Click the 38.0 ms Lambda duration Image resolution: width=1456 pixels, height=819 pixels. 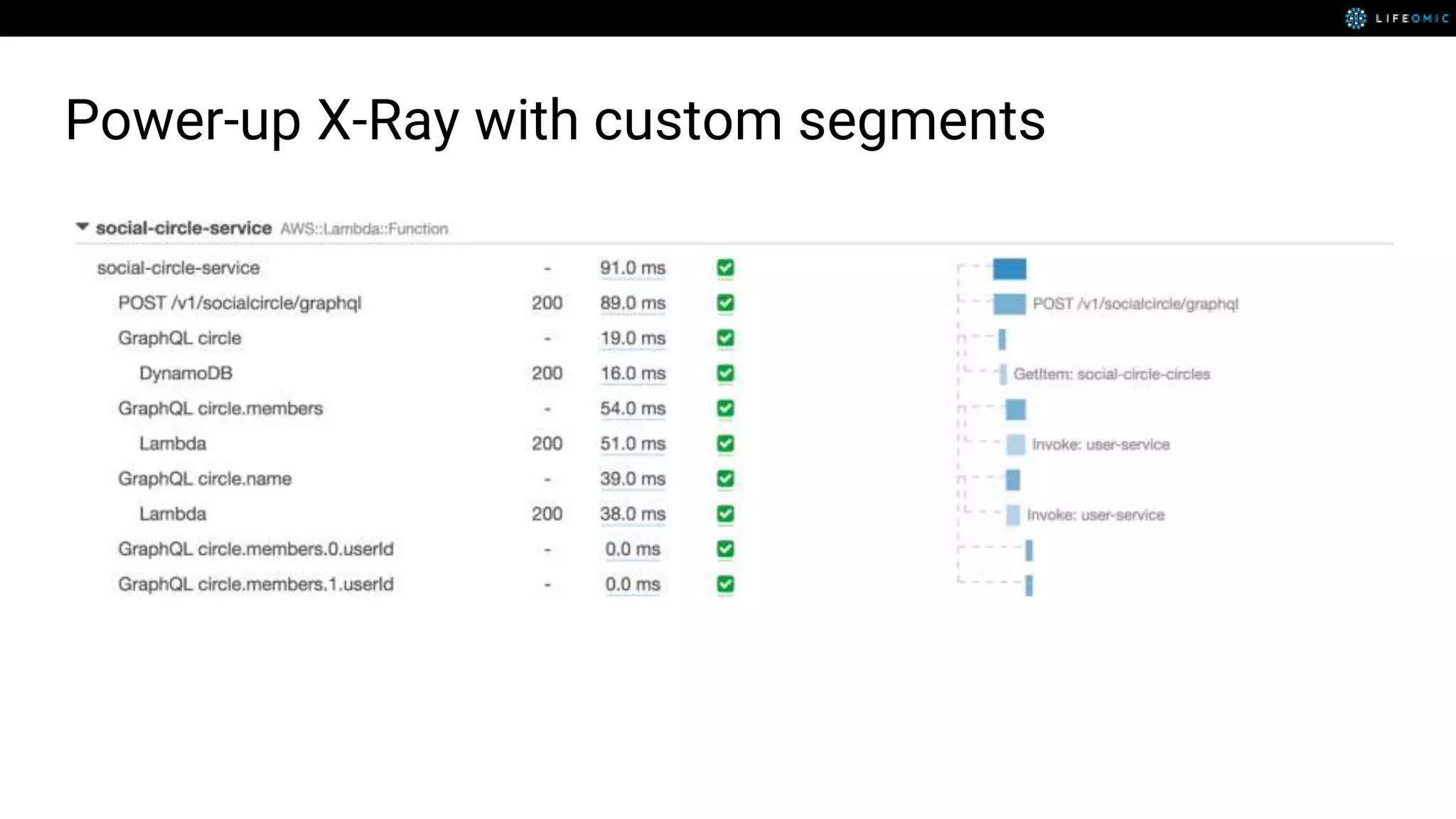[x=632, y=514]
